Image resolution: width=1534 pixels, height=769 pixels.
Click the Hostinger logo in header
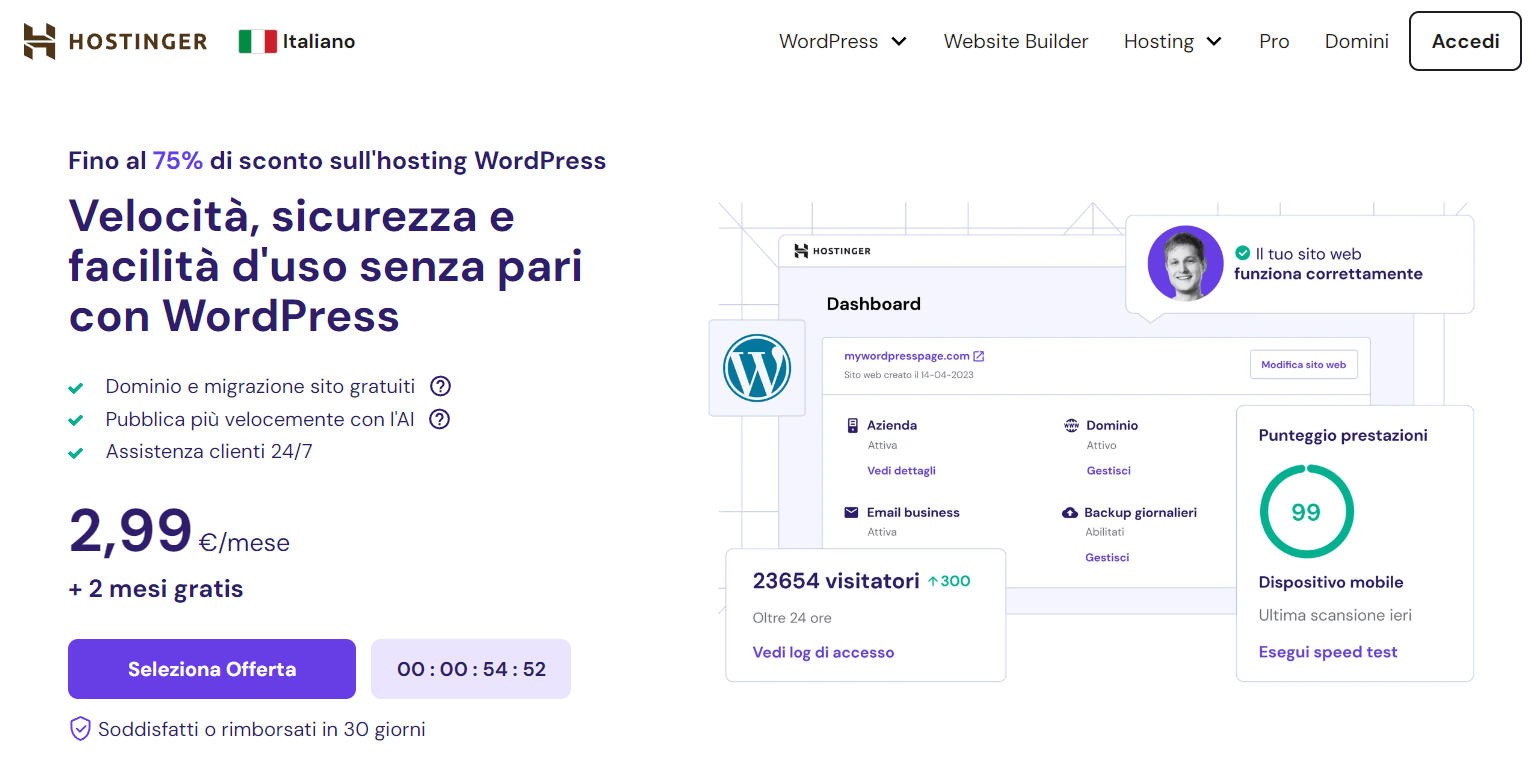115,41
